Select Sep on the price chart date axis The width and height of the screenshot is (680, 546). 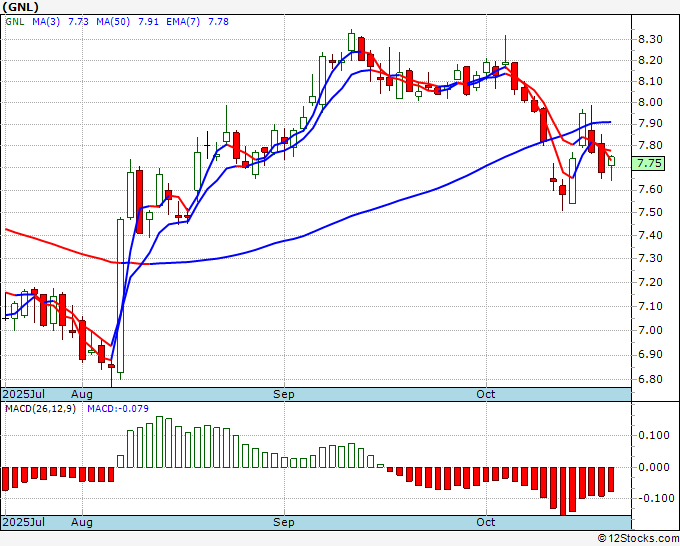(x=284, y=394)
